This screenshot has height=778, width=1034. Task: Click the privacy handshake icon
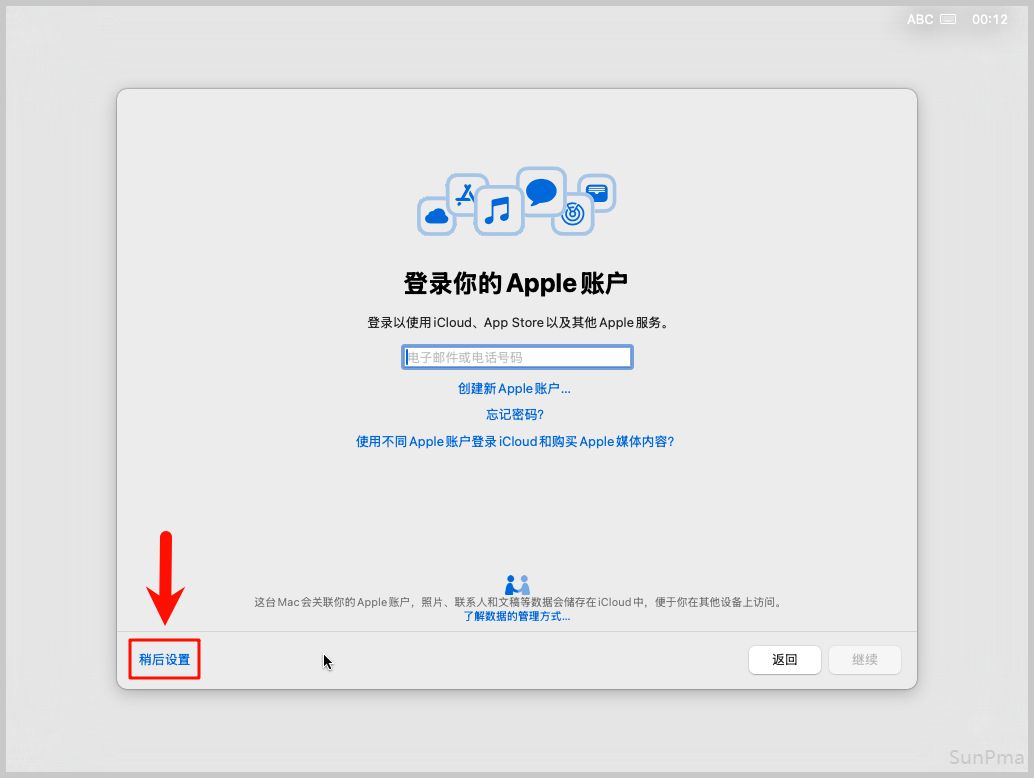[x=517, y=585]
